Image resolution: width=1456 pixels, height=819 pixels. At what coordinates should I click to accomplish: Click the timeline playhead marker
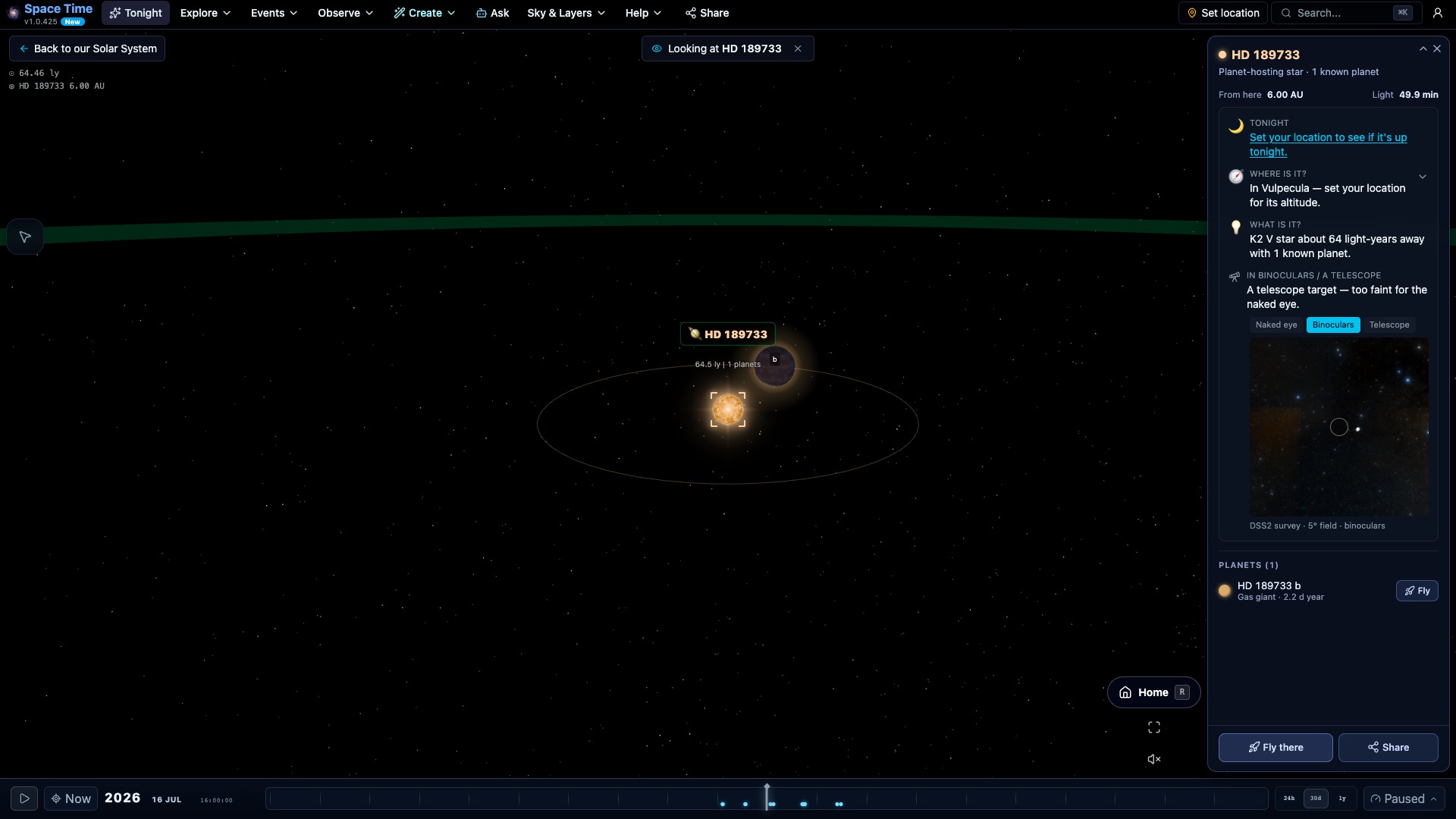tap(767, 797)
